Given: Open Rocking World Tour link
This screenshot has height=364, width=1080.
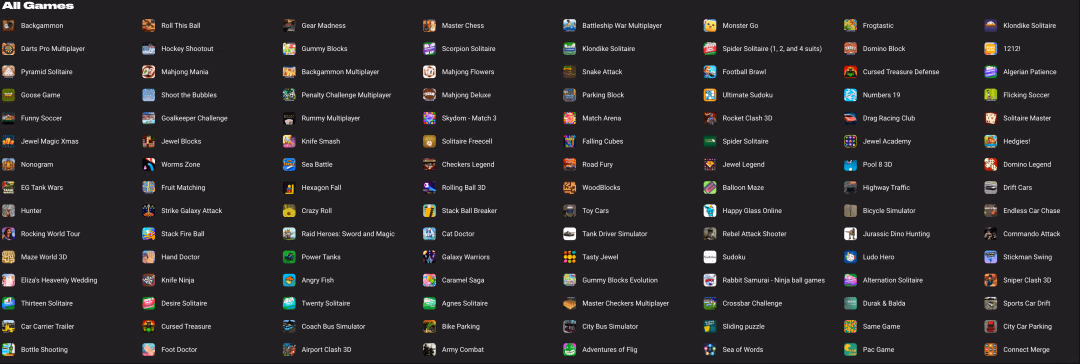Looking at the screenshot, I should [50, 234].
